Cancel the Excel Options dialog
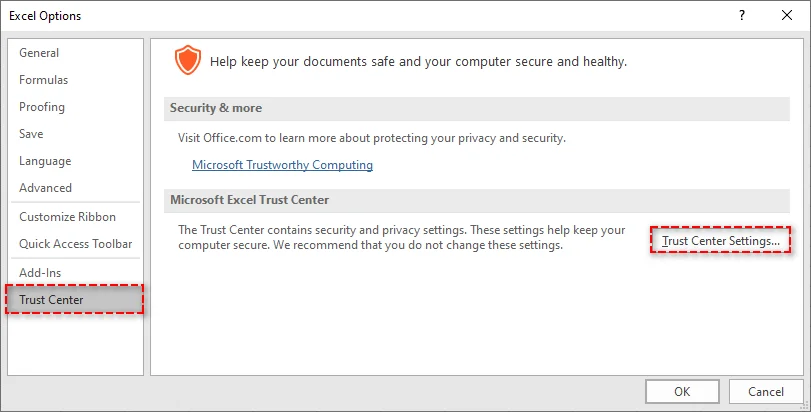 pos(765,391)
